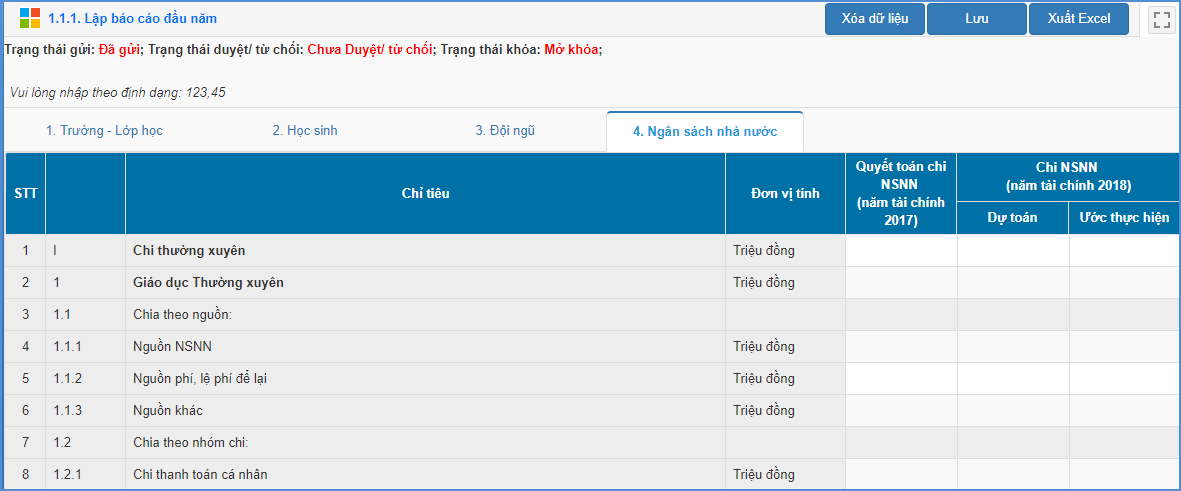The height and width of the screenshot is (491, 1181).
Task: Click the Chỉ tiêu column header
Action: (x=425, y=193)
